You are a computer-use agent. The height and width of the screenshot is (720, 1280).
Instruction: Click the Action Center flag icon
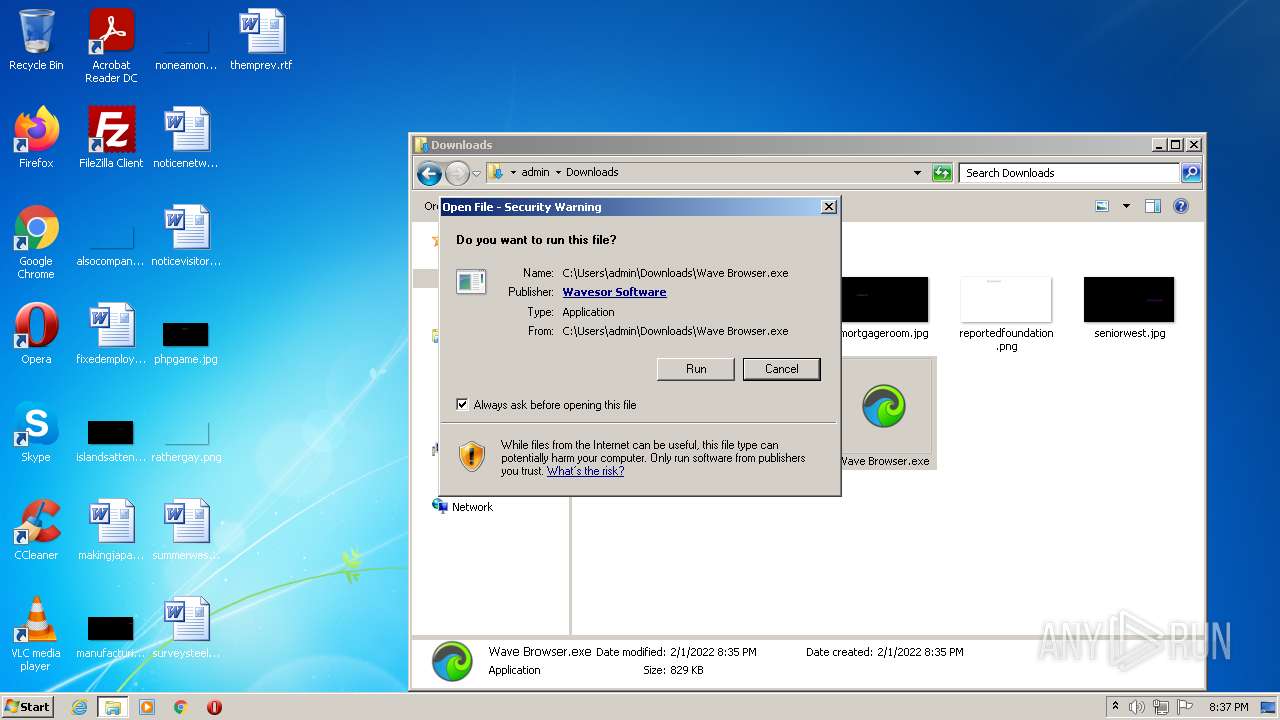1185,707
